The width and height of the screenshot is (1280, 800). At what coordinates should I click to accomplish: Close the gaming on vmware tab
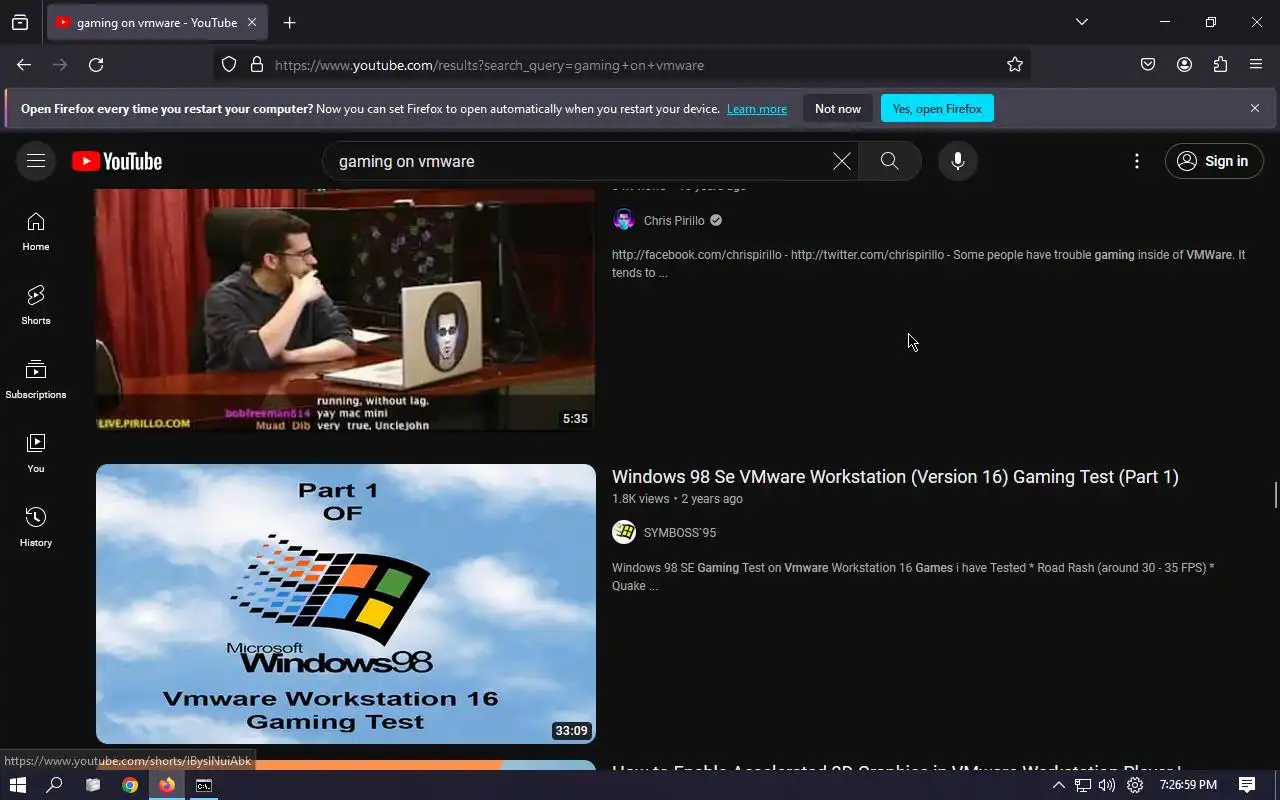click(x=252, y=22)
